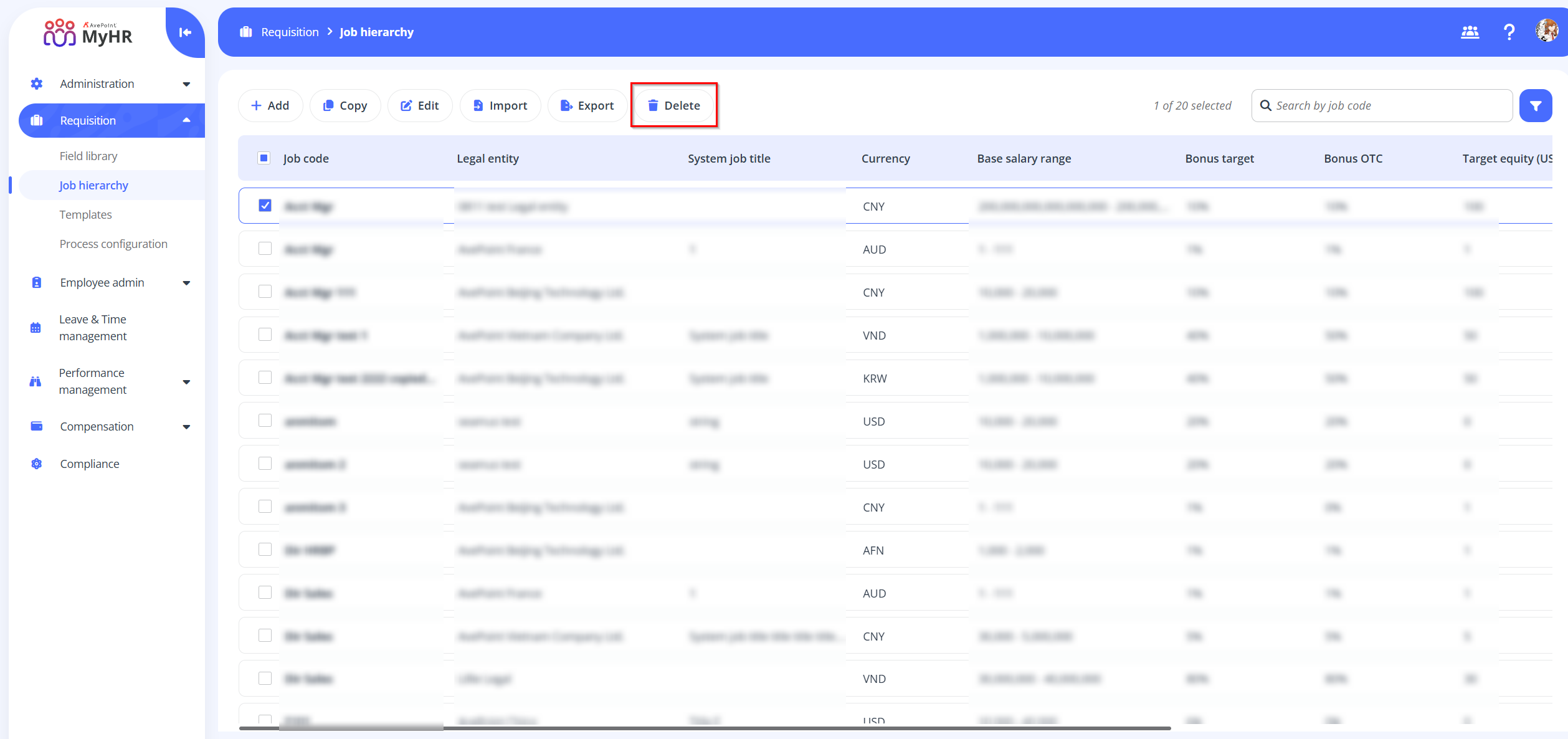
Task: Click the Employee admin badge icon
Action: (x=37, y=282)
